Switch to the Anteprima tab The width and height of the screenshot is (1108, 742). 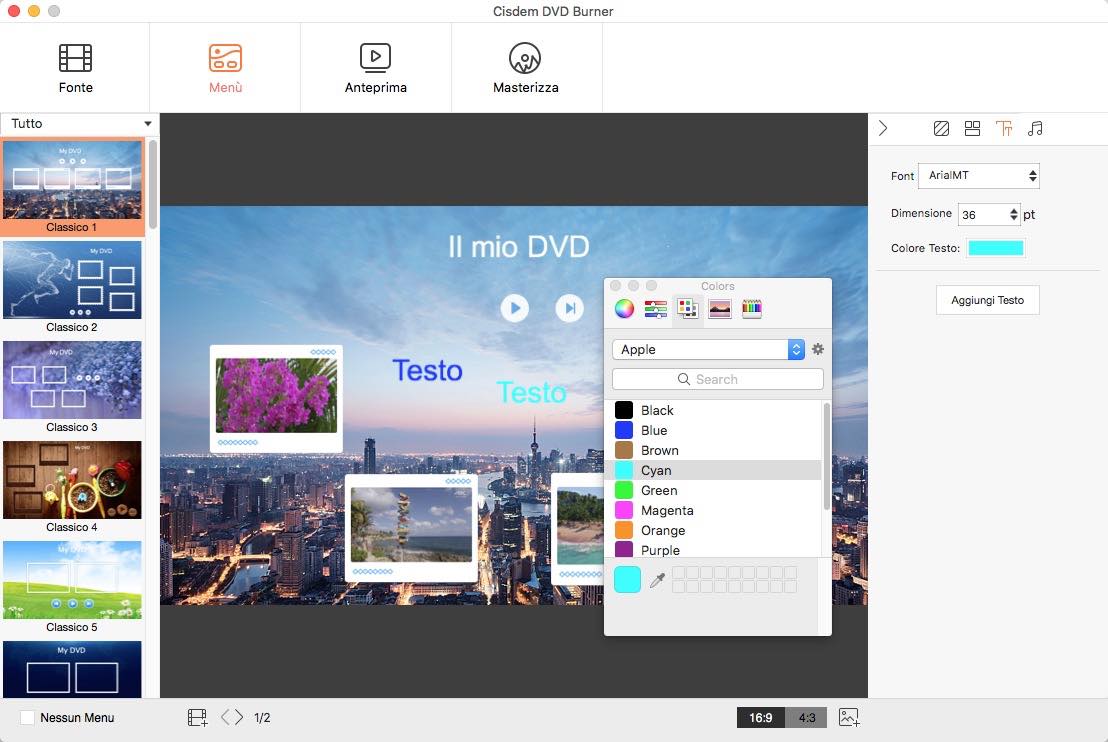pos(375,68)
